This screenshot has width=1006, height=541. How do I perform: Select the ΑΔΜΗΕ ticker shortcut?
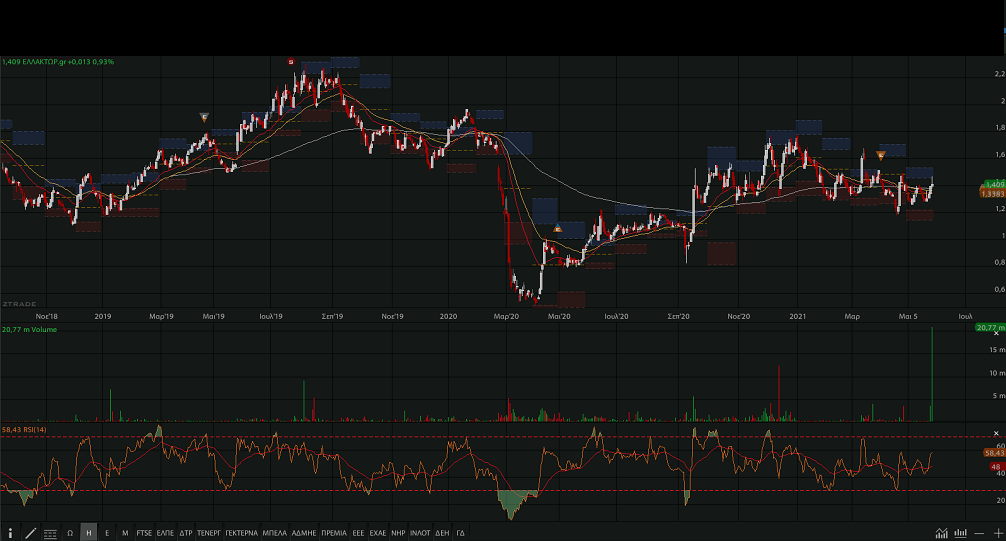click(304, 533)
